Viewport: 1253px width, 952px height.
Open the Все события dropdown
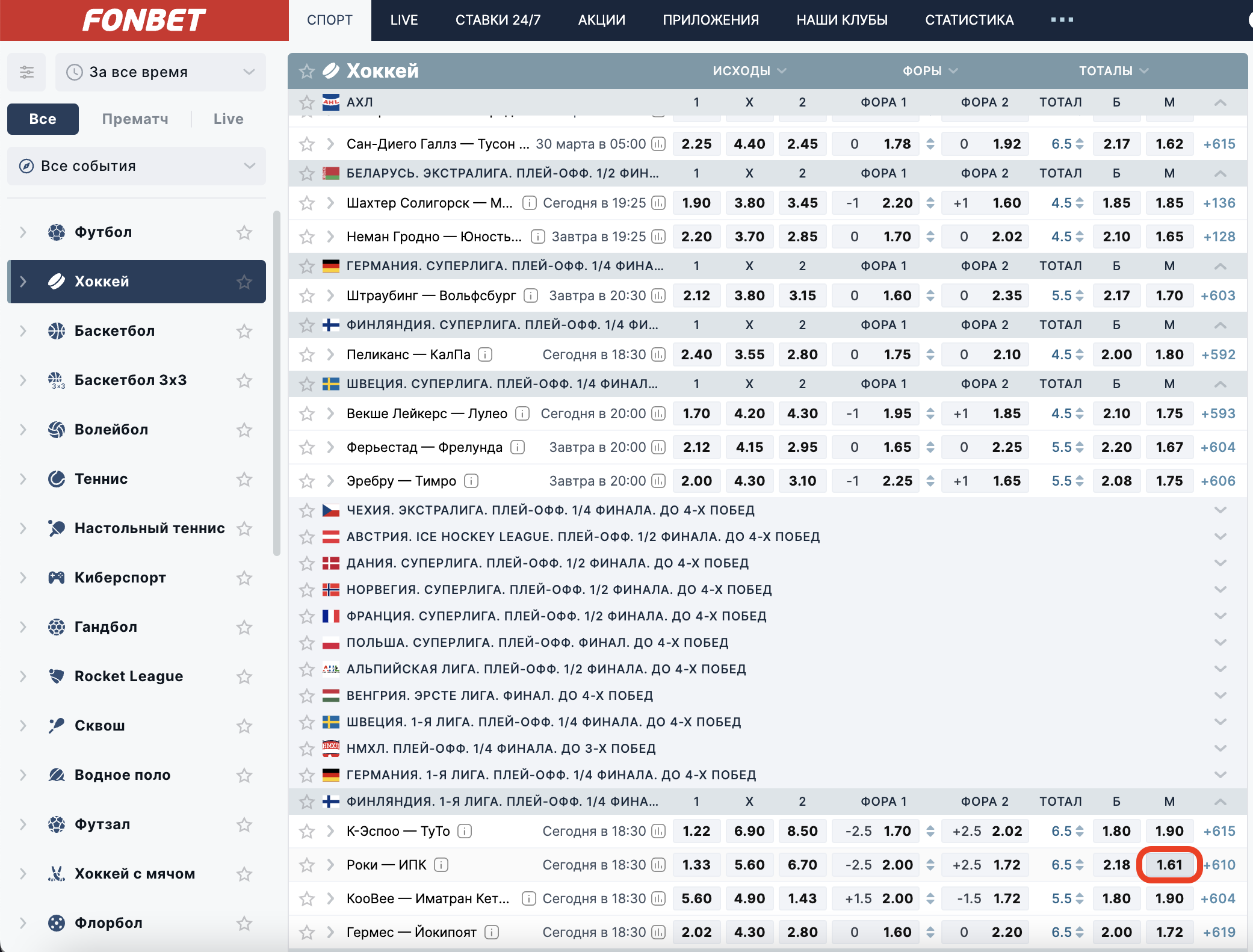tap(137, 166)
